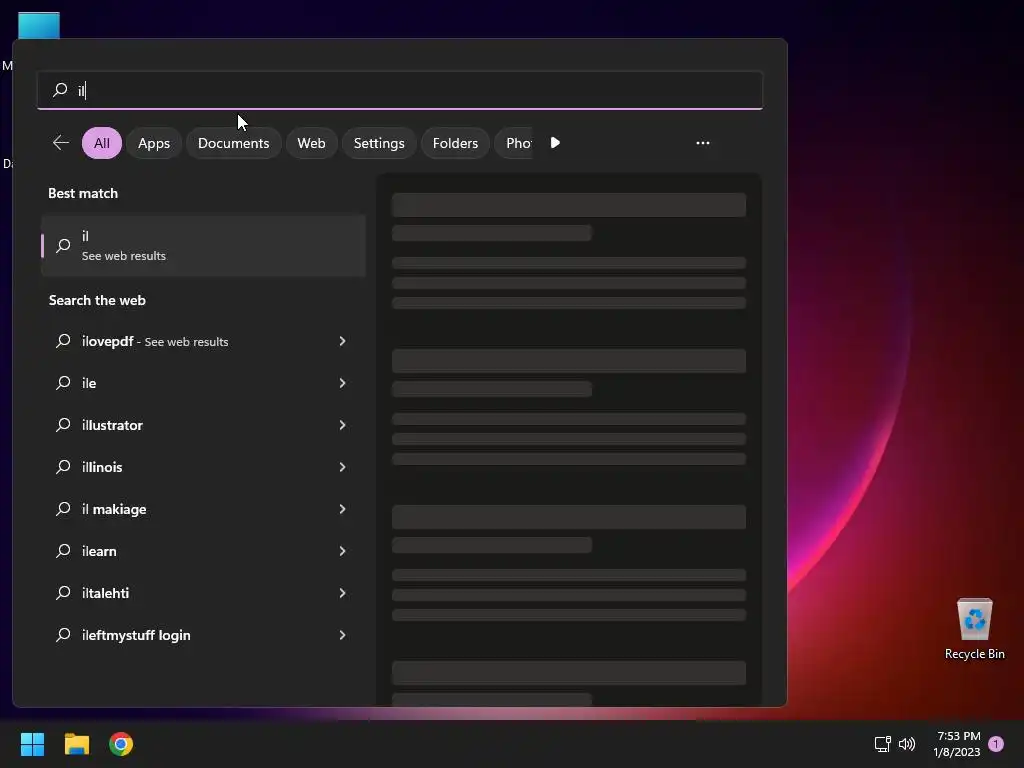
Task: Open the clock showing 7:53 PM
Action: (x=957, y=744)
